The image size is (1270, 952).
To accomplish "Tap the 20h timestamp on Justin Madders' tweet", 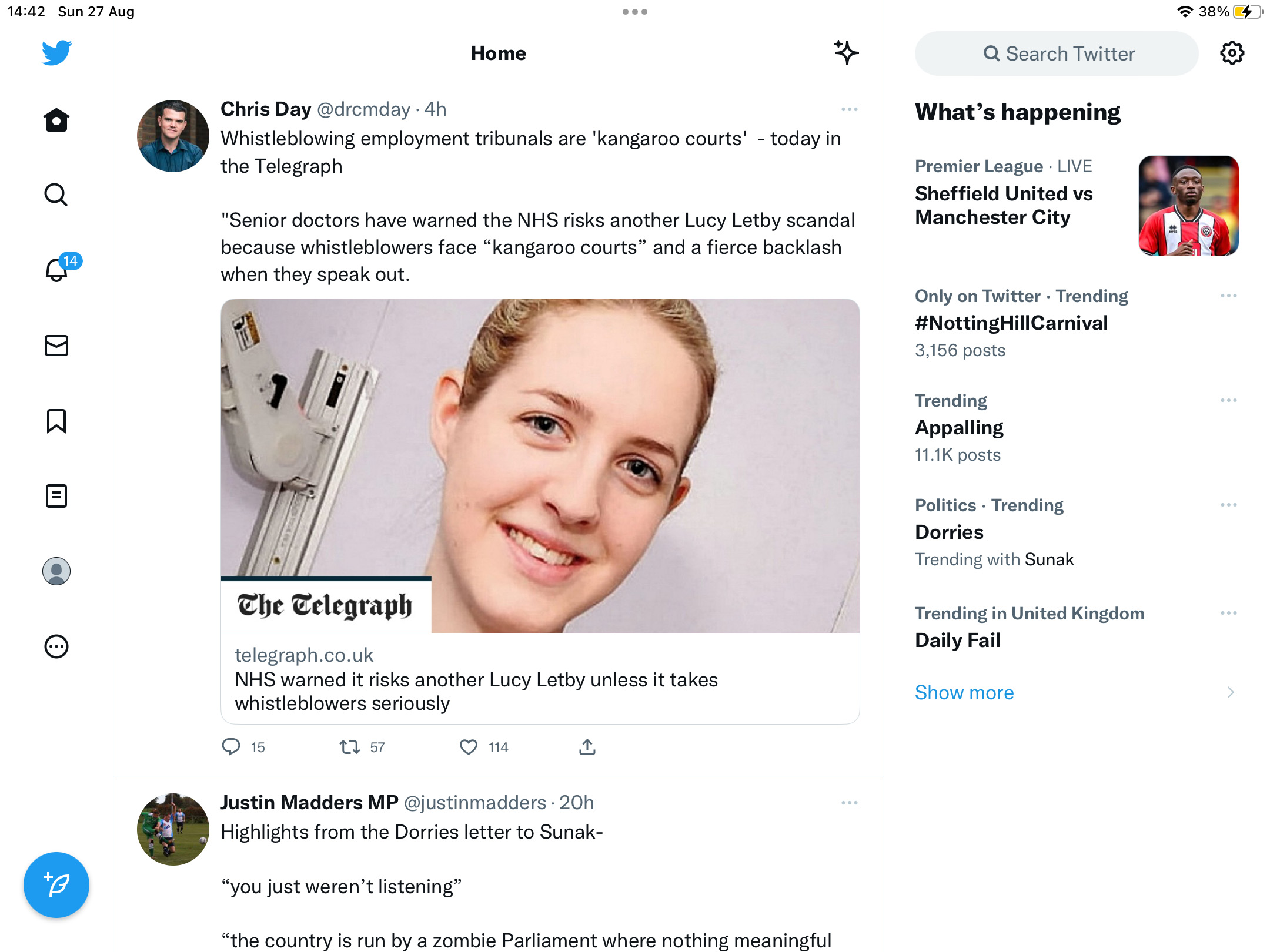I will 576,803.
